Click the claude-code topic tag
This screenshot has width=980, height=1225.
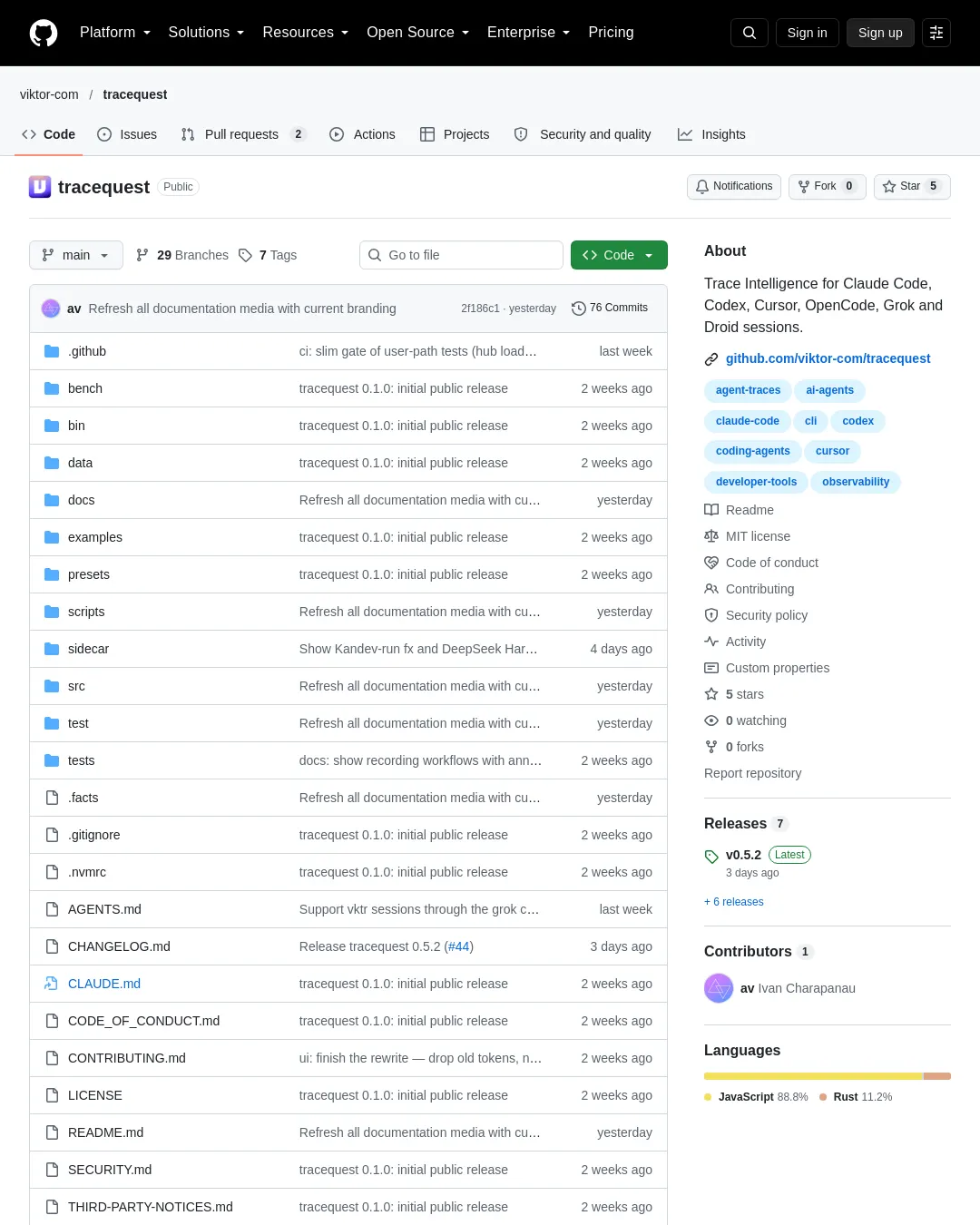747,421
